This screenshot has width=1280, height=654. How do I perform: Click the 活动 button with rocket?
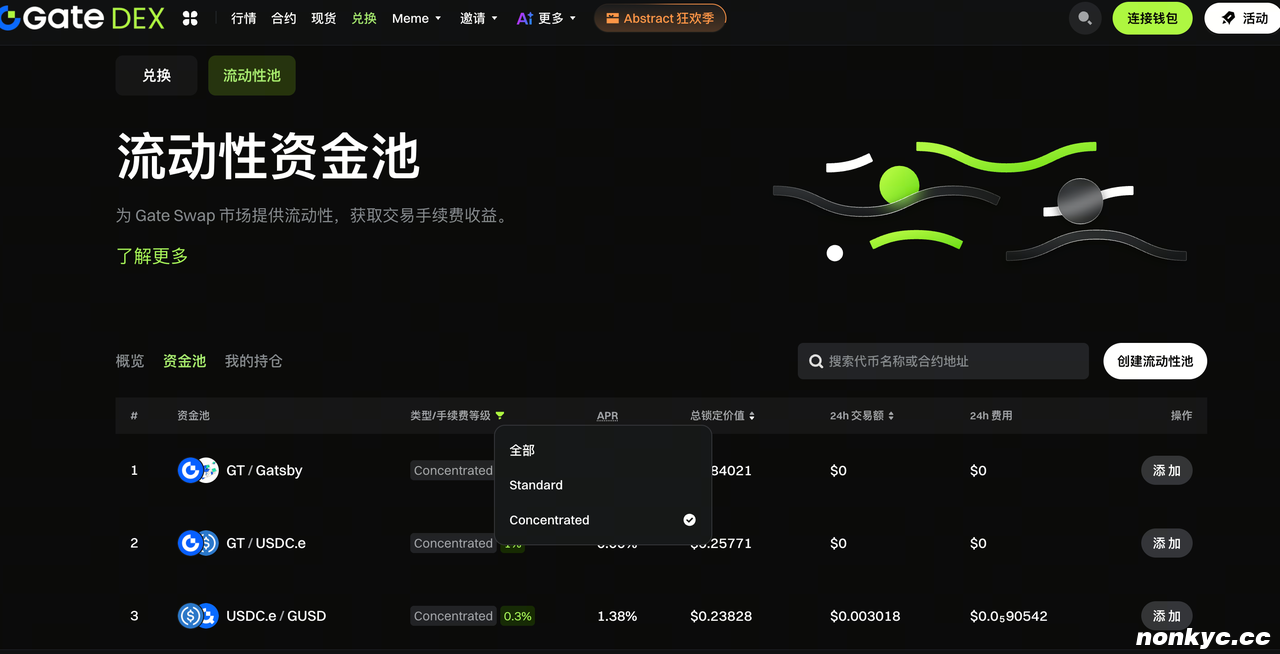click(x=1244, y=18)
